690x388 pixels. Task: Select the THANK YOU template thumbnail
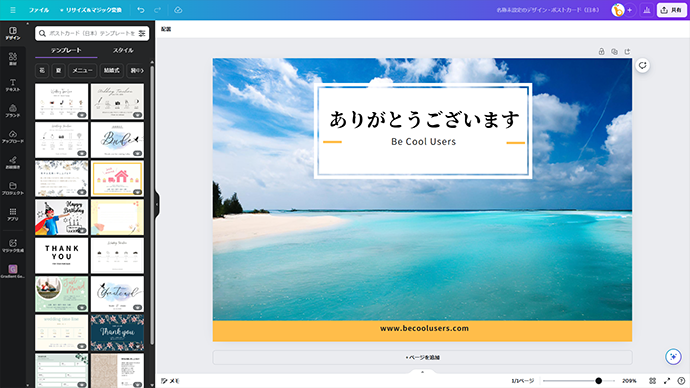62,256
